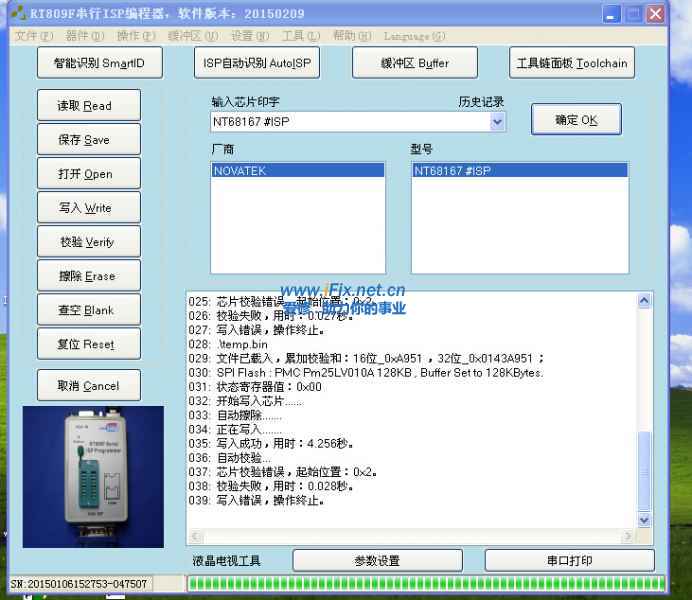
Task: Click the Verify button
Action: pos(88,242)
